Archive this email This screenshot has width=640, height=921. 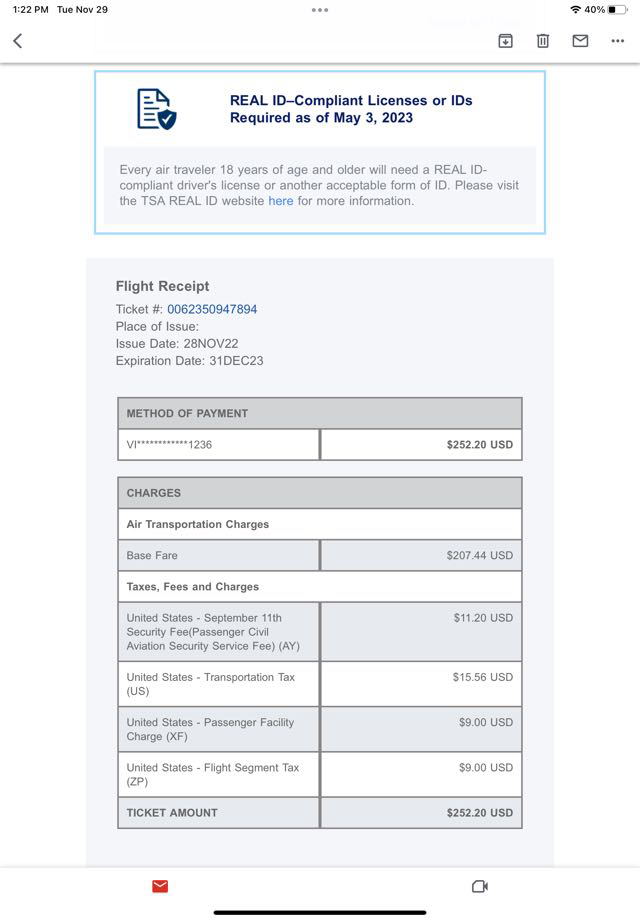[x=506, y=41]
